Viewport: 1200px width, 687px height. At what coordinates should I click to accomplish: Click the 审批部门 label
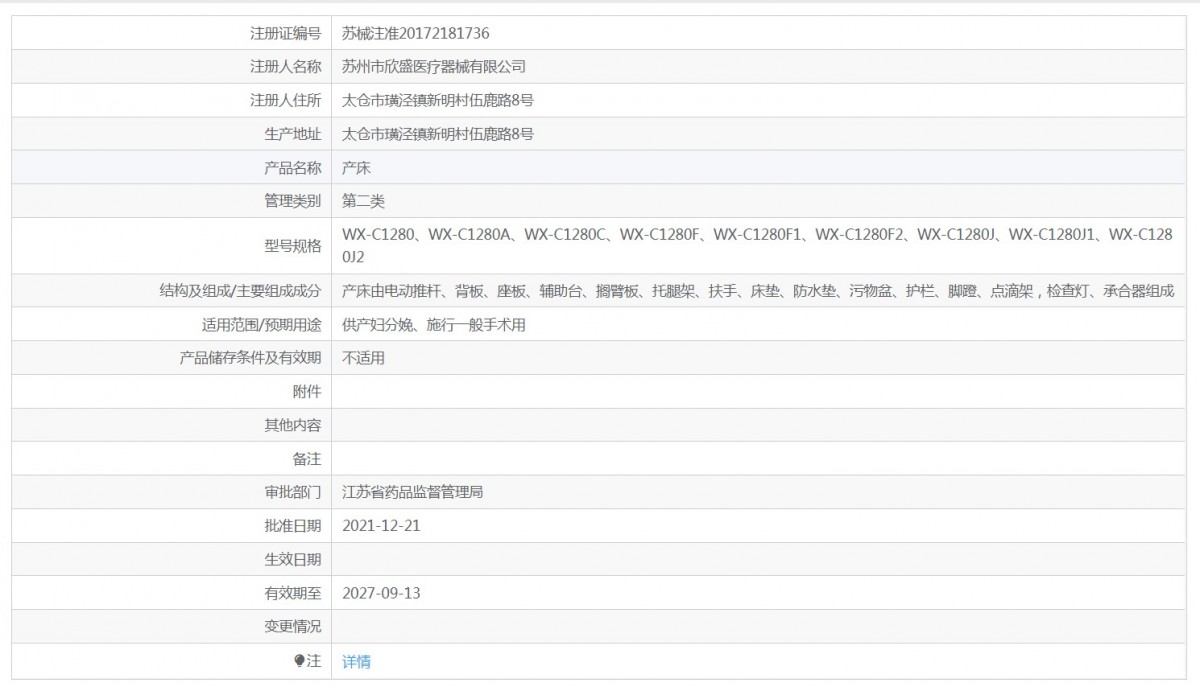pyautogui.click(x=292, y=492)
